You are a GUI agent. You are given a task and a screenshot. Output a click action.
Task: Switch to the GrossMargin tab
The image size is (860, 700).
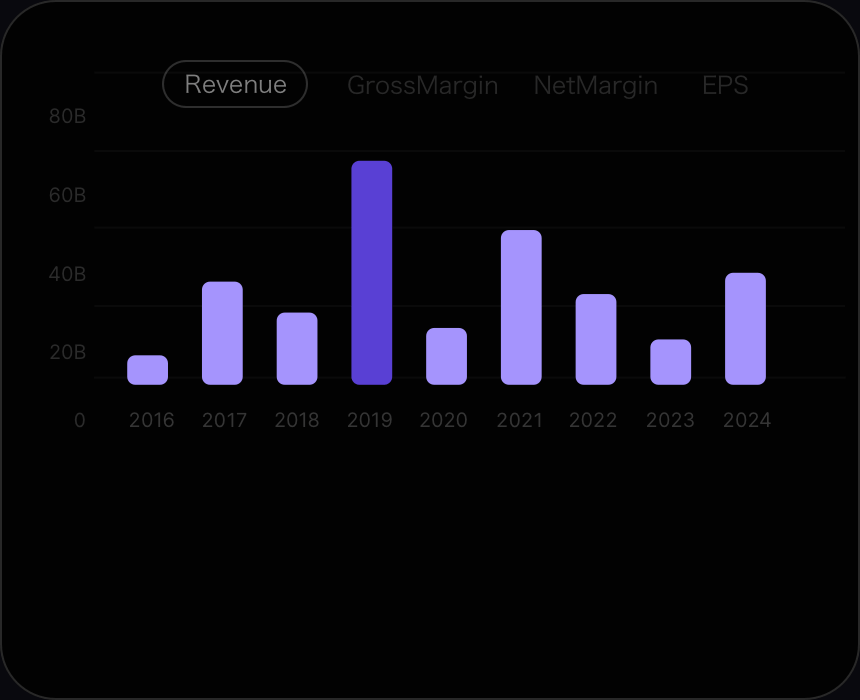[422, 85]
